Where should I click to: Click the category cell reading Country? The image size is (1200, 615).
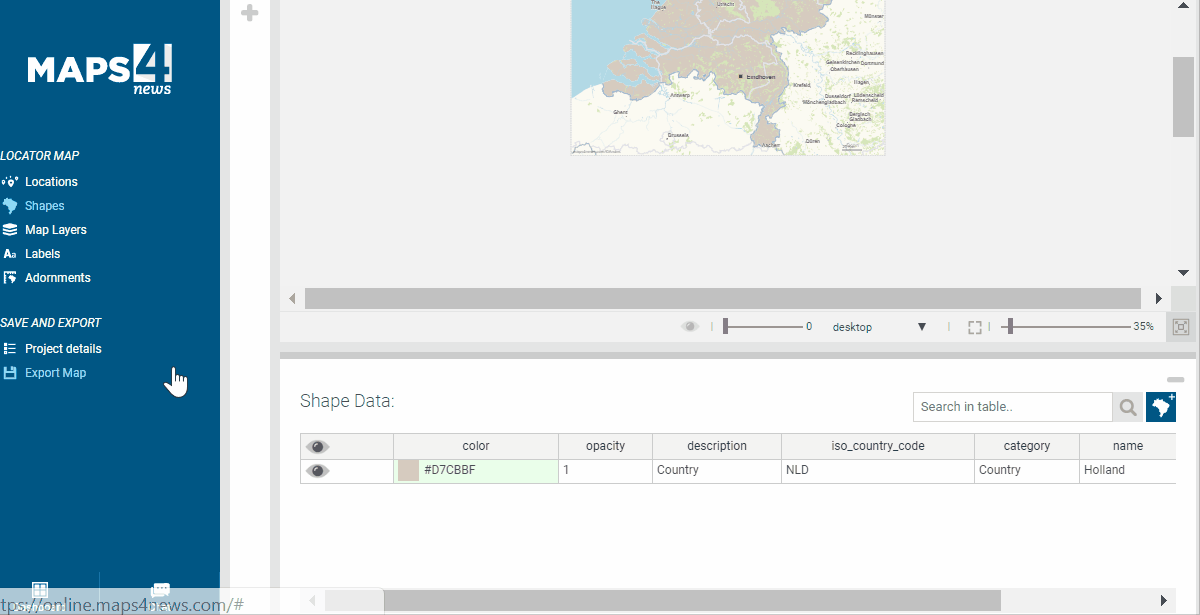tap(1027, 471)
